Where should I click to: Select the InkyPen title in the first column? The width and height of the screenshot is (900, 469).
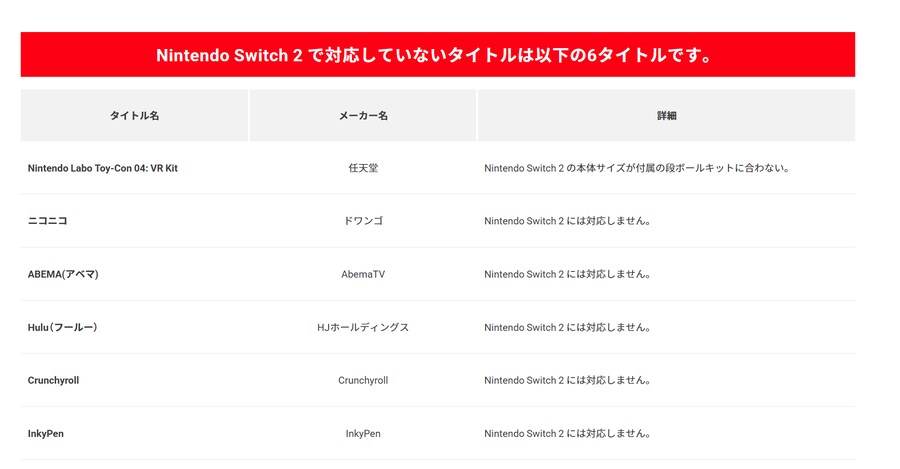click(46, 434)
